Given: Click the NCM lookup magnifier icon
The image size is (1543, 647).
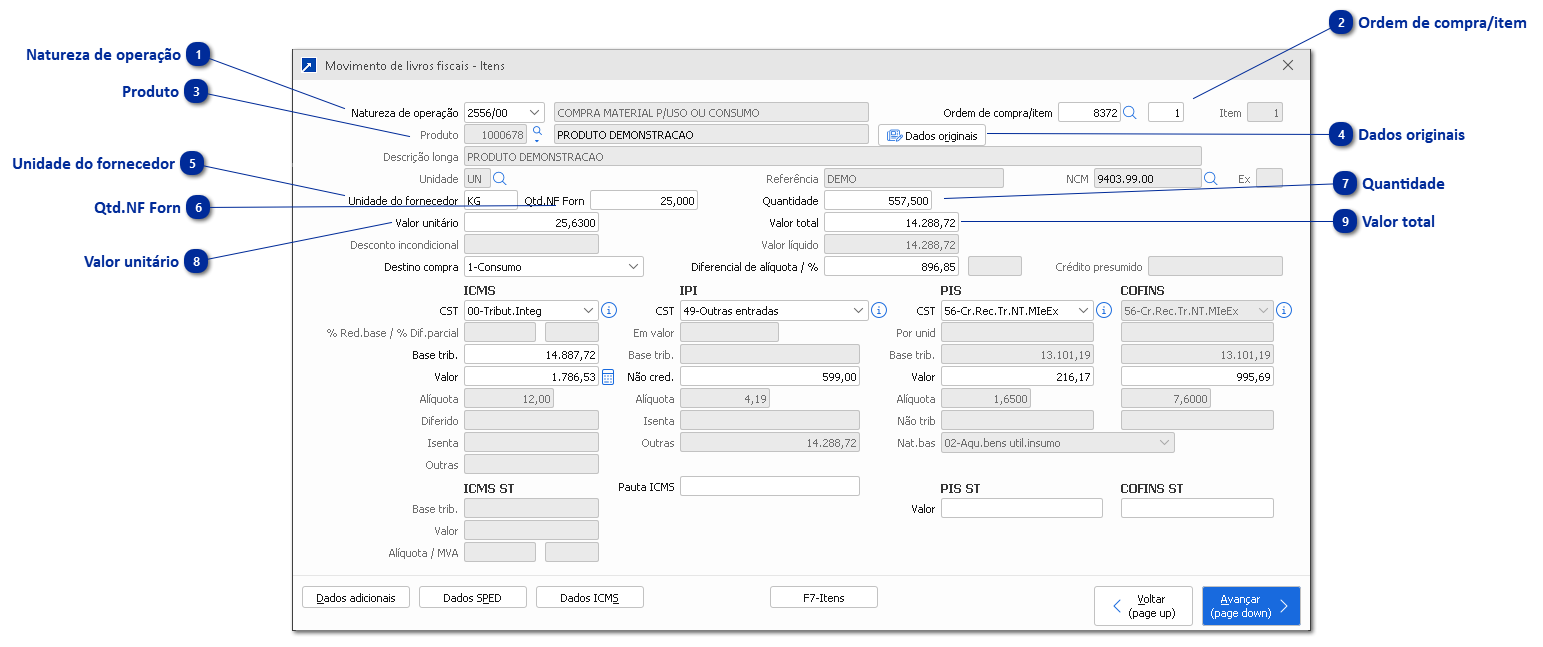Looking at the screenshot, I should [x=1210, y=178].
